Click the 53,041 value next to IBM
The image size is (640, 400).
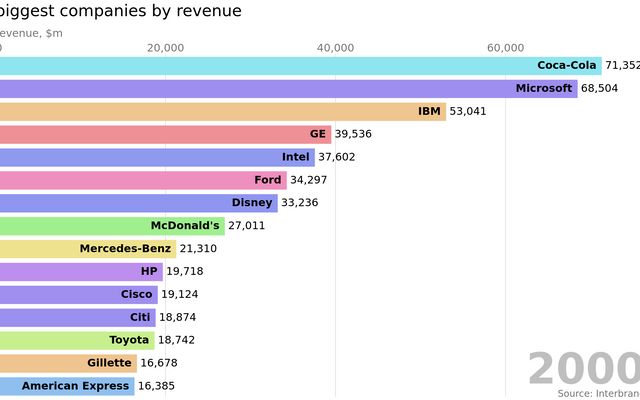pyautogui.click(x=467, y=111)
